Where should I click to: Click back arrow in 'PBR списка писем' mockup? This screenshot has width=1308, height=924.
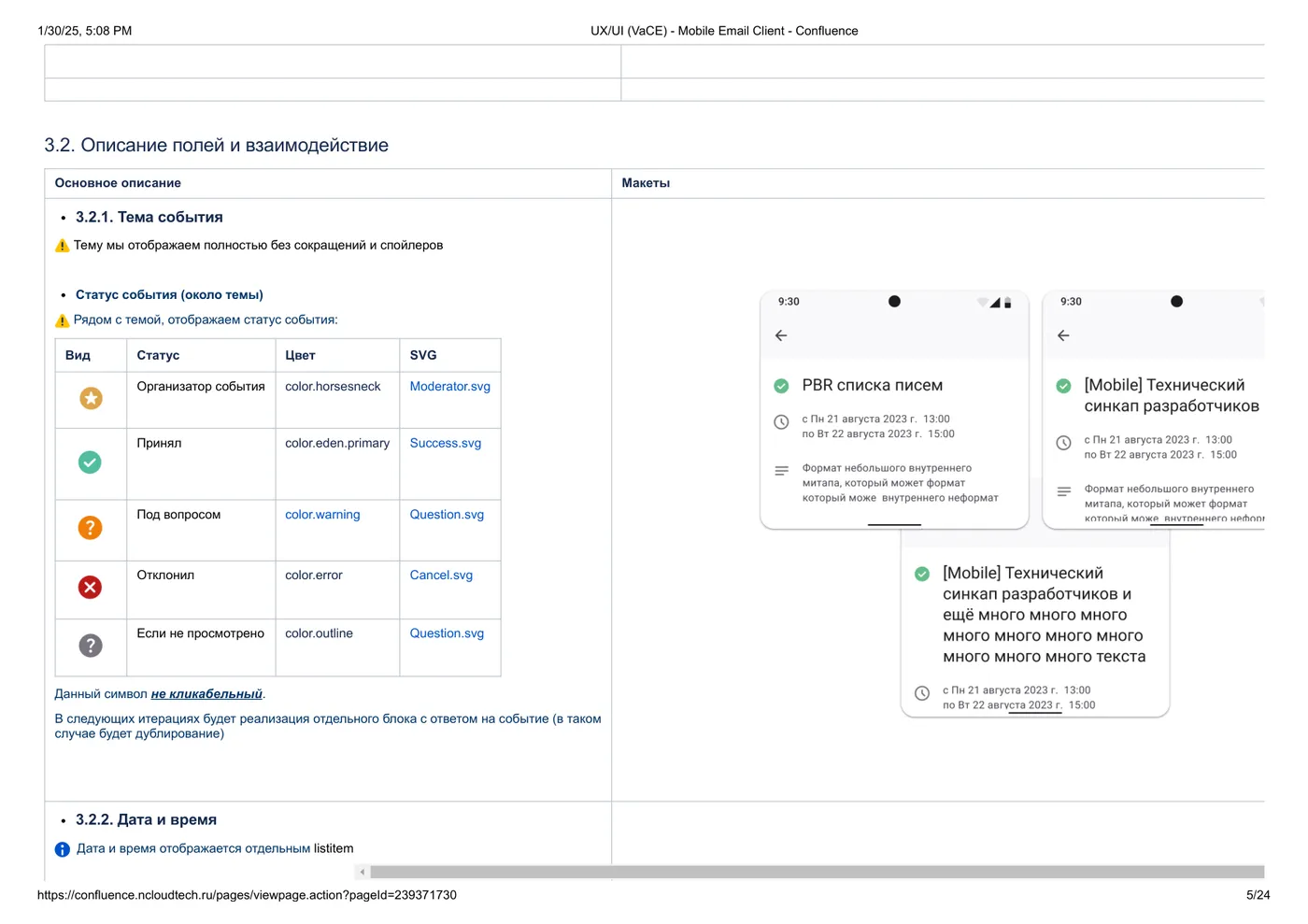[x=781, y=335]
